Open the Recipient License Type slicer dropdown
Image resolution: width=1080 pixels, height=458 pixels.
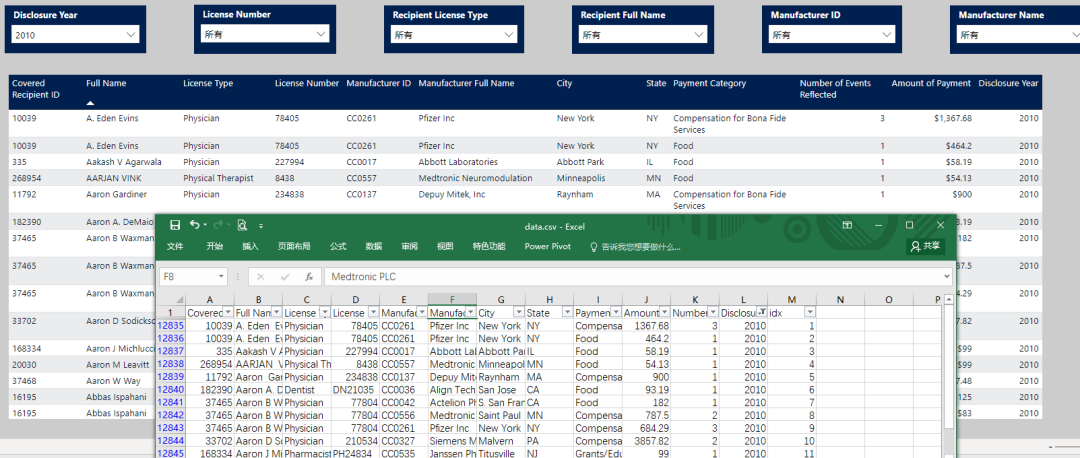(x=454, y=34)
